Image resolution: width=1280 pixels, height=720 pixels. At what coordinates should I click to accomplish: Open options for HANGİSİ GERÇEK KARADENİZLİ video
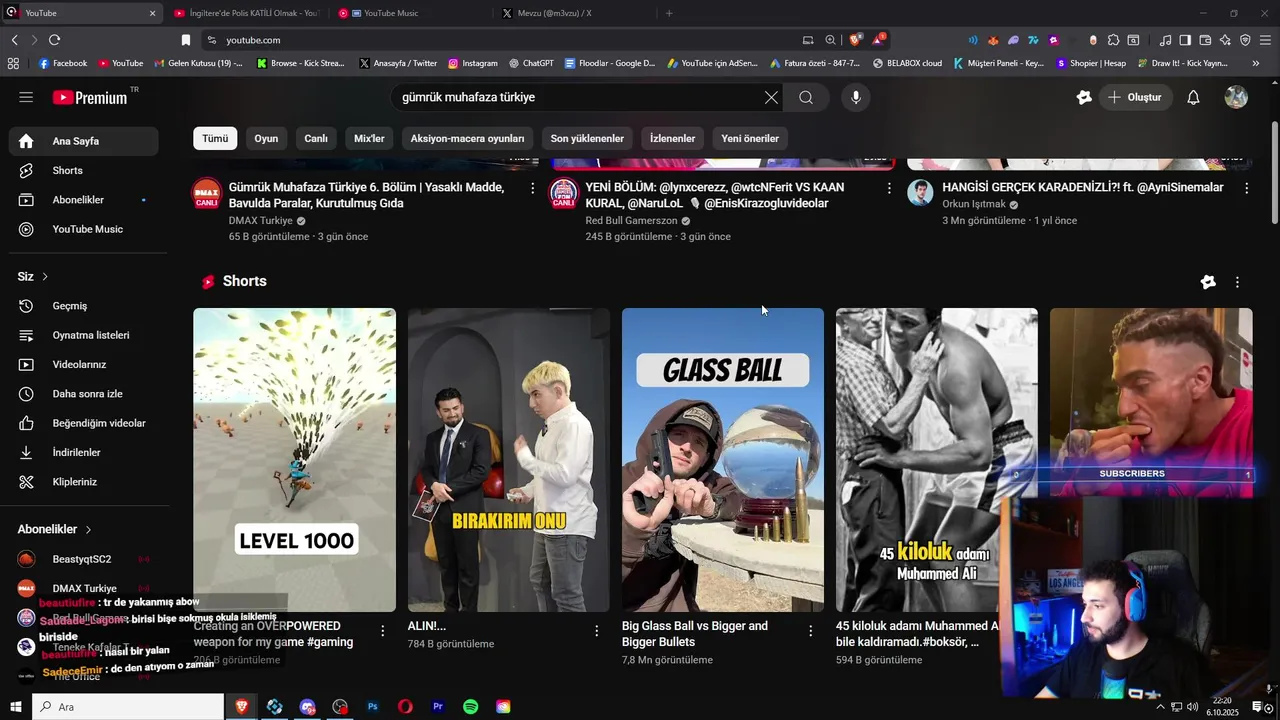tap(1246, 188)
